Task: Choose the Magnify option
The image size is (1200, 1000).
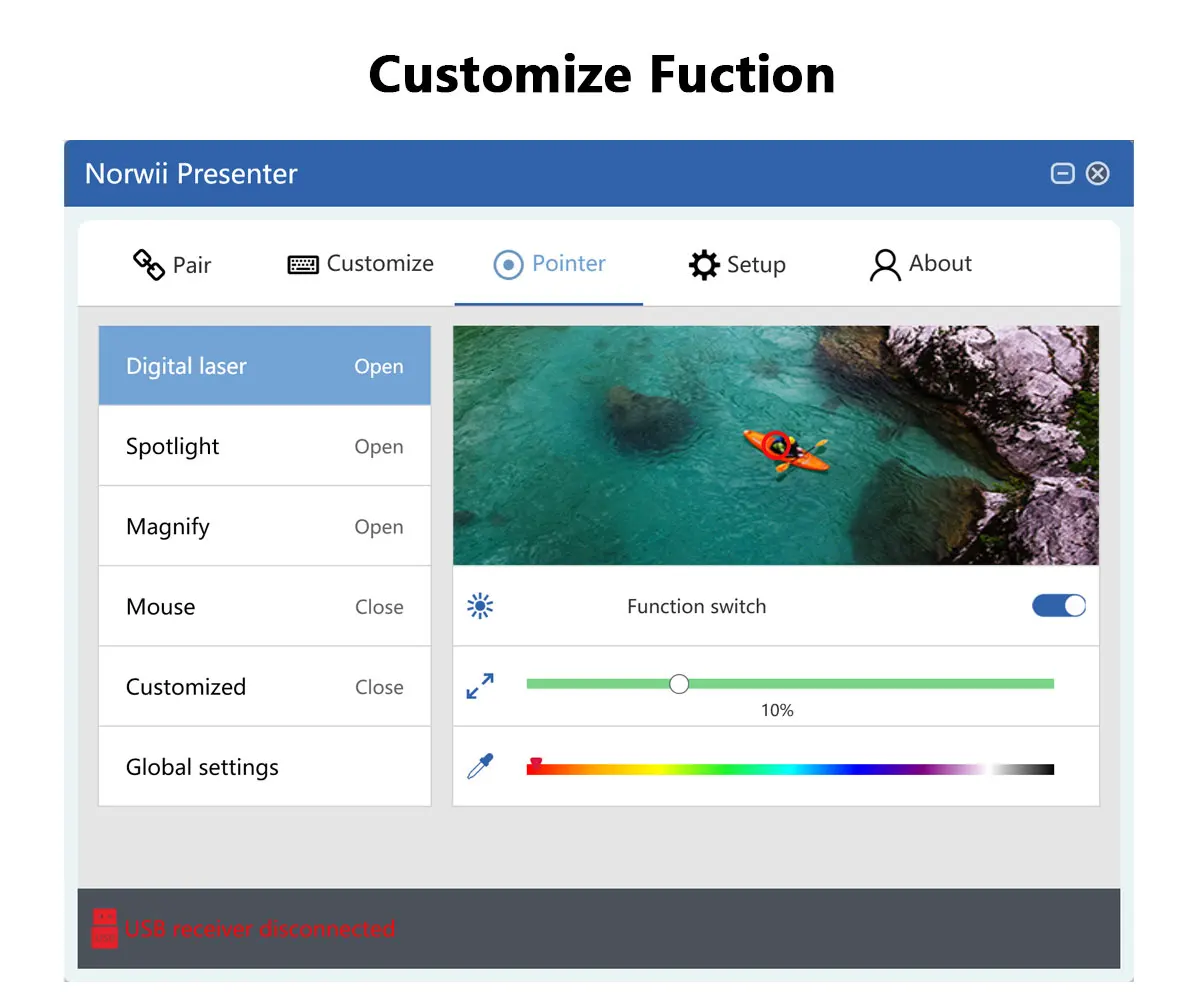Action: coord(265,526)
